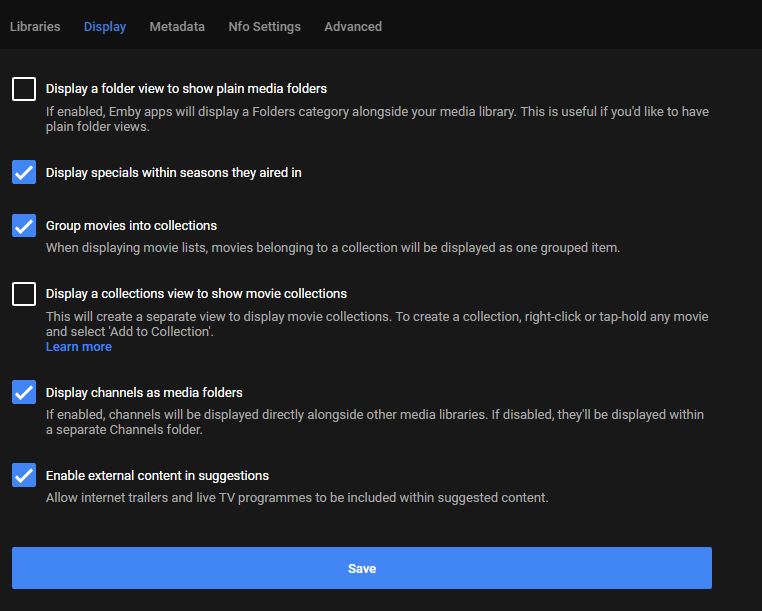Click the 'Display channels as media folders' label text

(144, 393)
